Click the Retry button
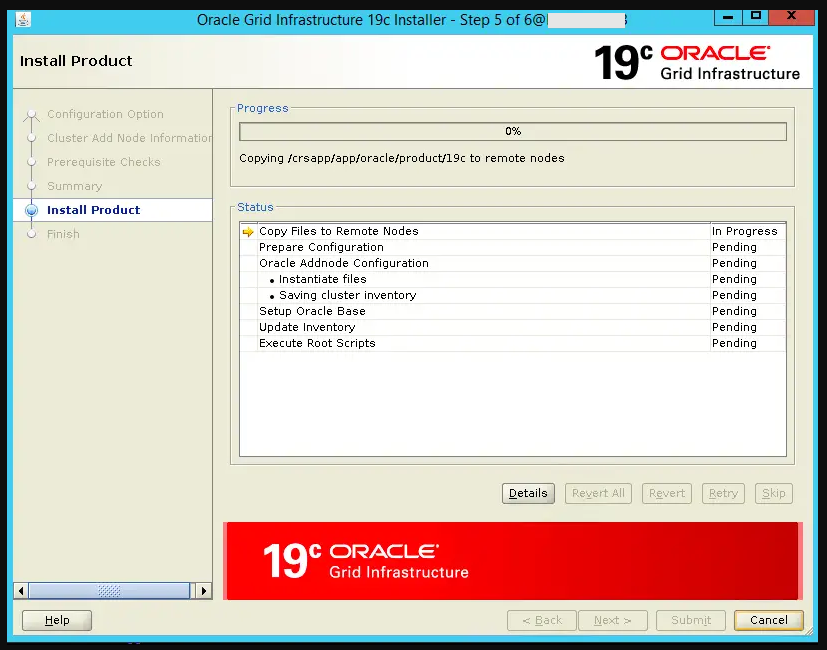This screenshot has width=827, height=650. (723, 493)
